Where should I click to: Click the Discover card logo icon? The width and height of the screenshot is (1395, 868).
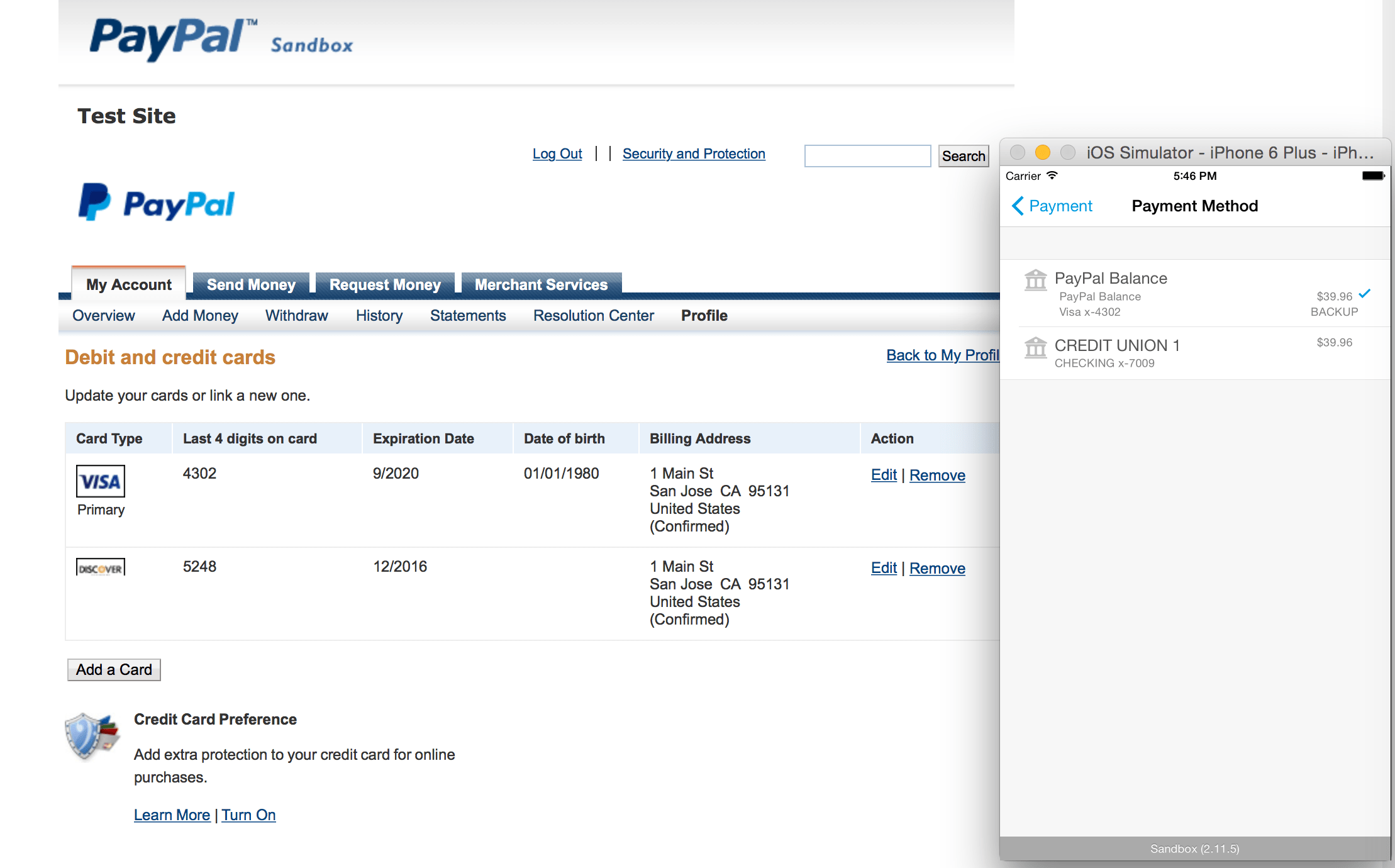[101, 567]
